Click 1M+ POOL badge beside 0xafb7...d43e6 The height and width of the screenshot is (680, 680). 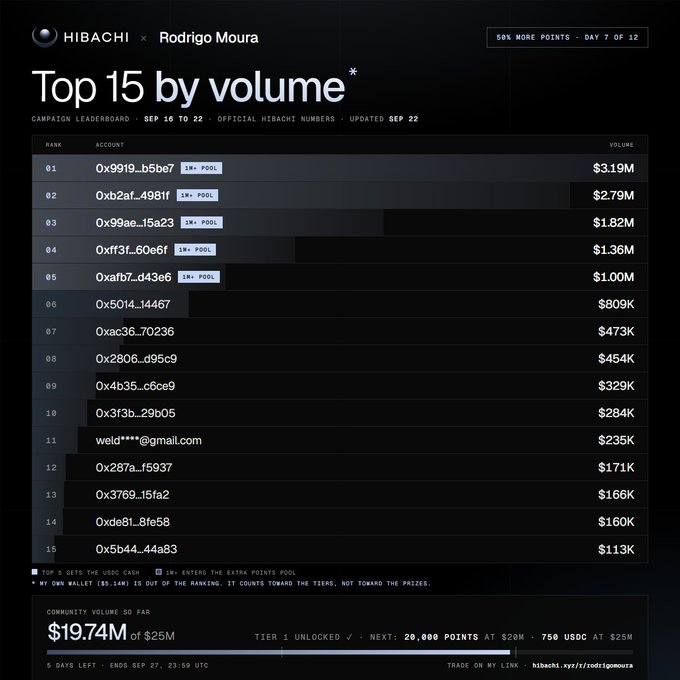pyautogui.click(x=199, y=277)
